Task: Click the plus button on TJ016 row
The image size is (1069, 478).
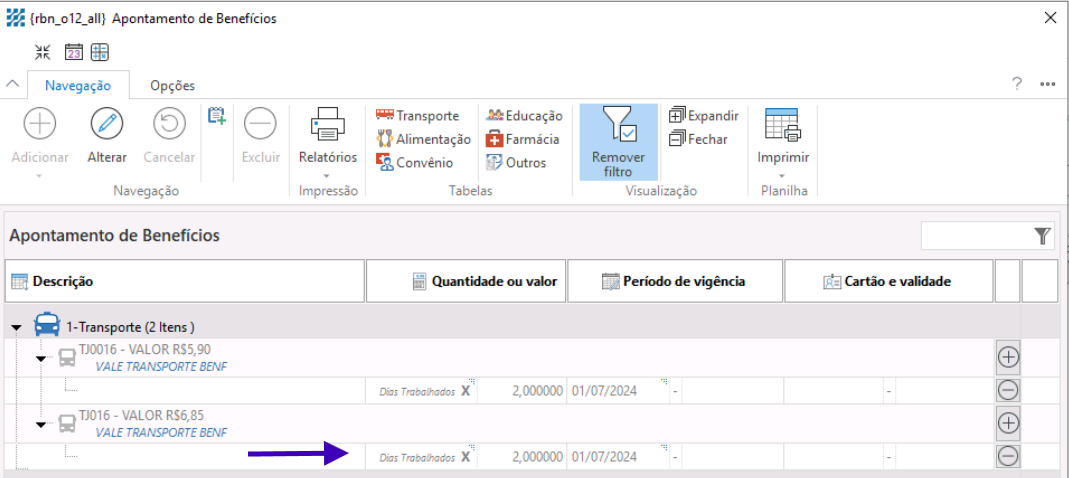Action: (1008, 423)
